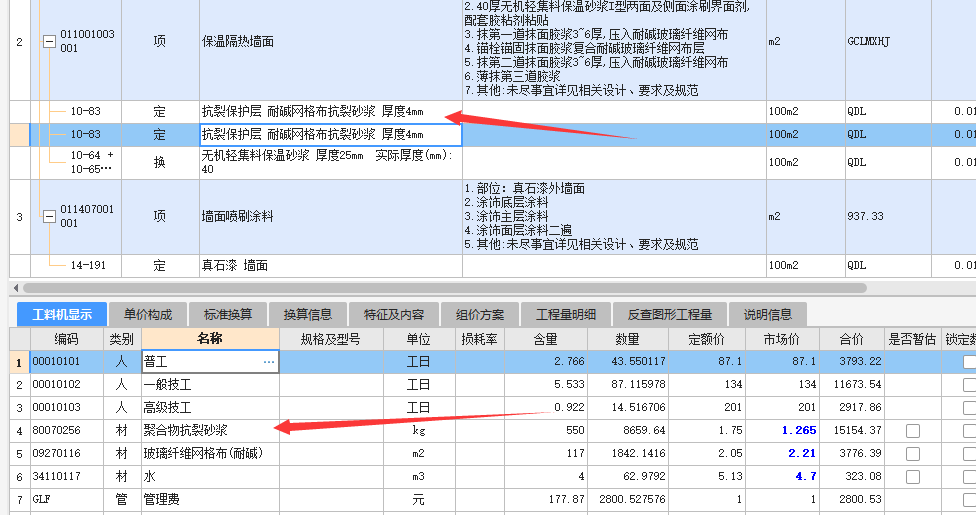Toggle lock checkbox in 普工 row
The width and height of the screenshot is (976, 515).
click(969, 362)
